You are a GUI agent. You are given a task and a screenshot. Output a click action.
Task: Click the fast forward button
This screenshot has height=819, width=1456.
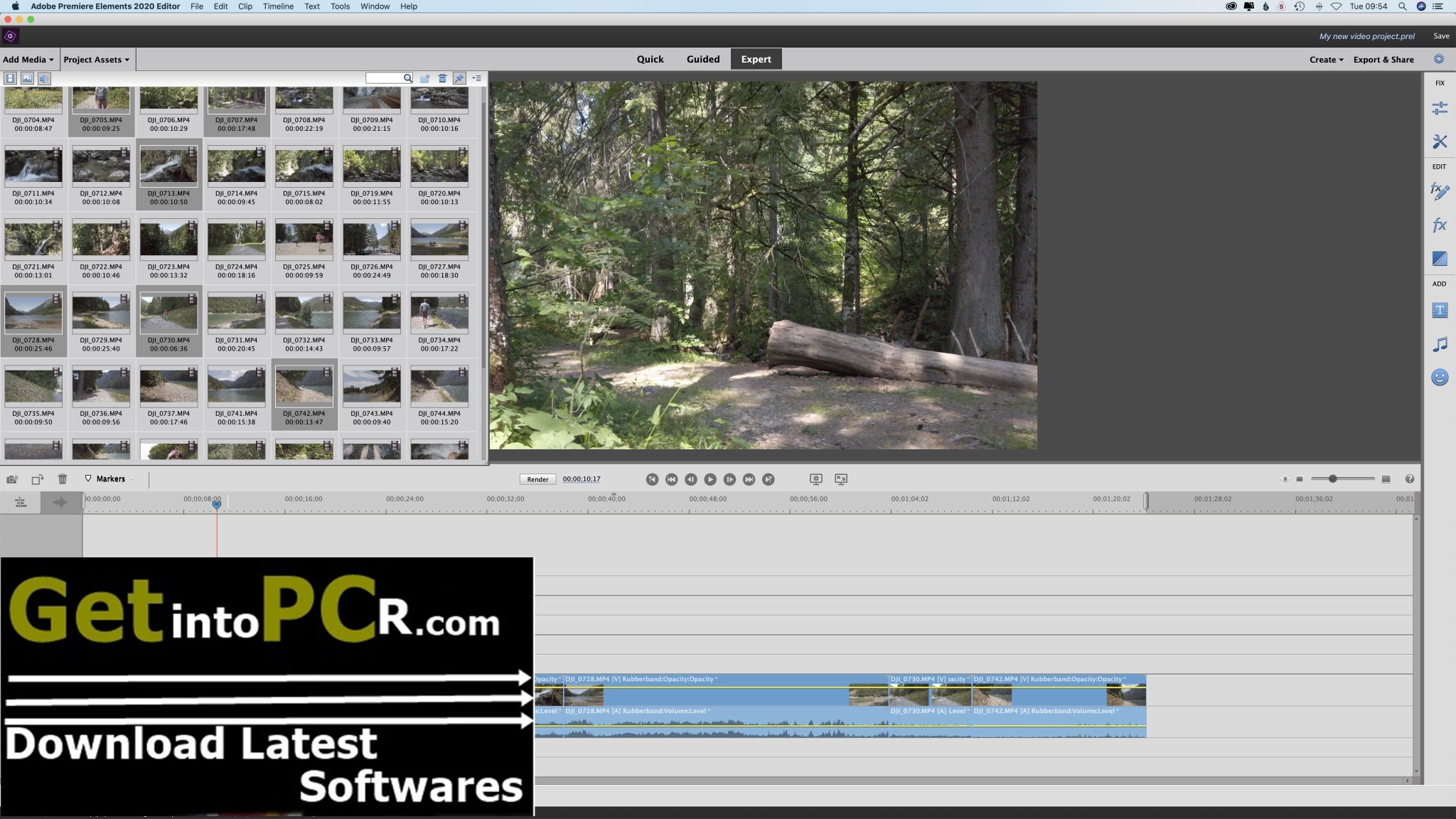tap(749, 479)
